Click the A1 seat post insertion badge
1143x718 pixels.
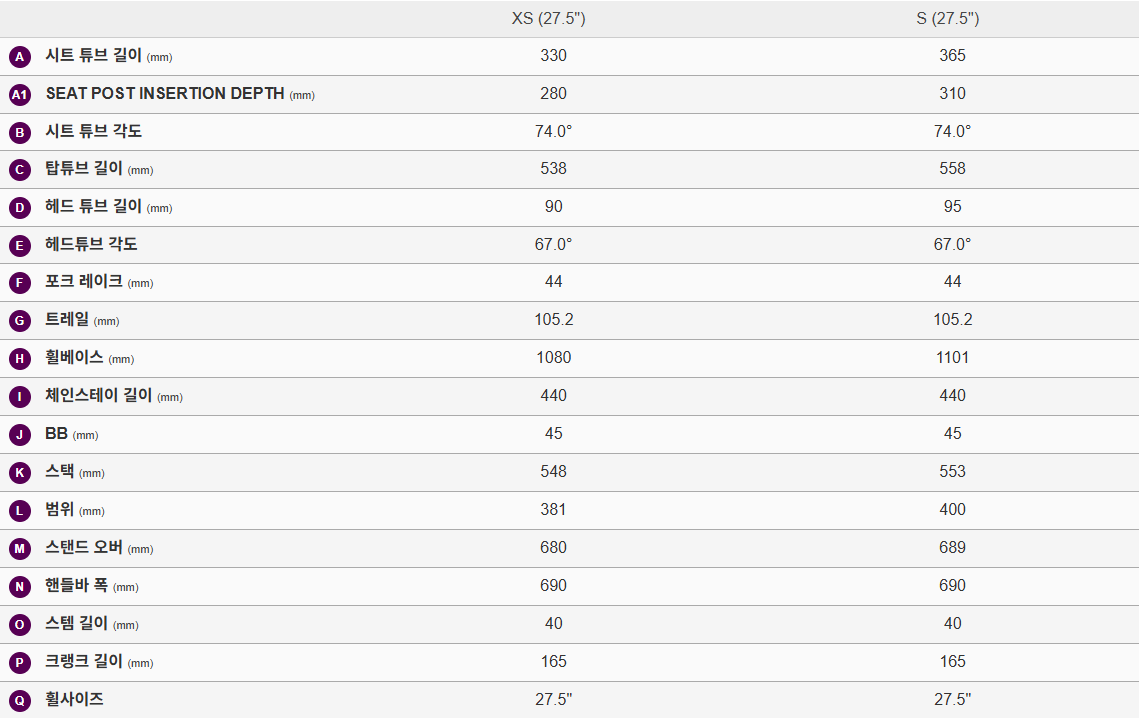[x=20, y=95]
